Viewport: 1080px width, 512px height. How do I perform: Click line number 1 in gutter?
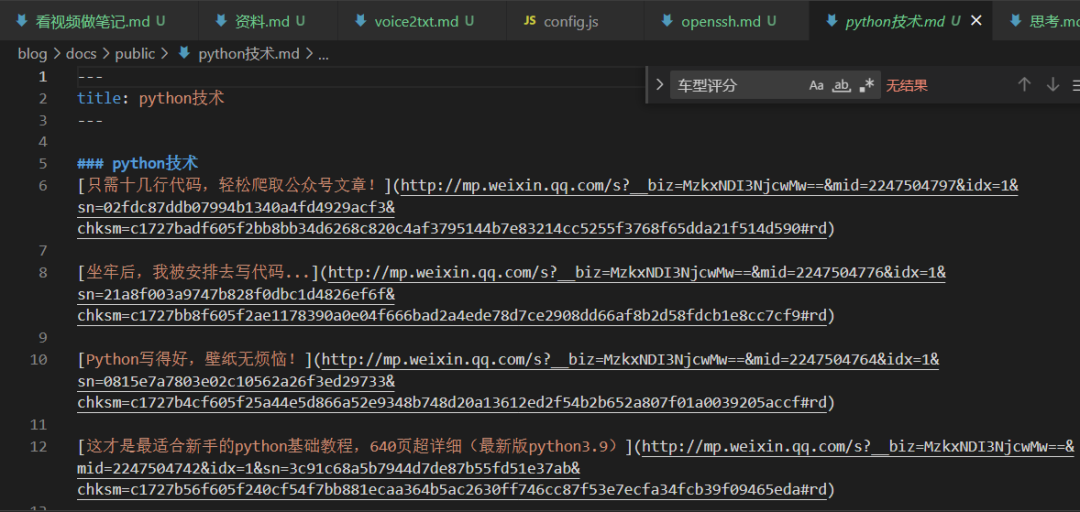43,76
